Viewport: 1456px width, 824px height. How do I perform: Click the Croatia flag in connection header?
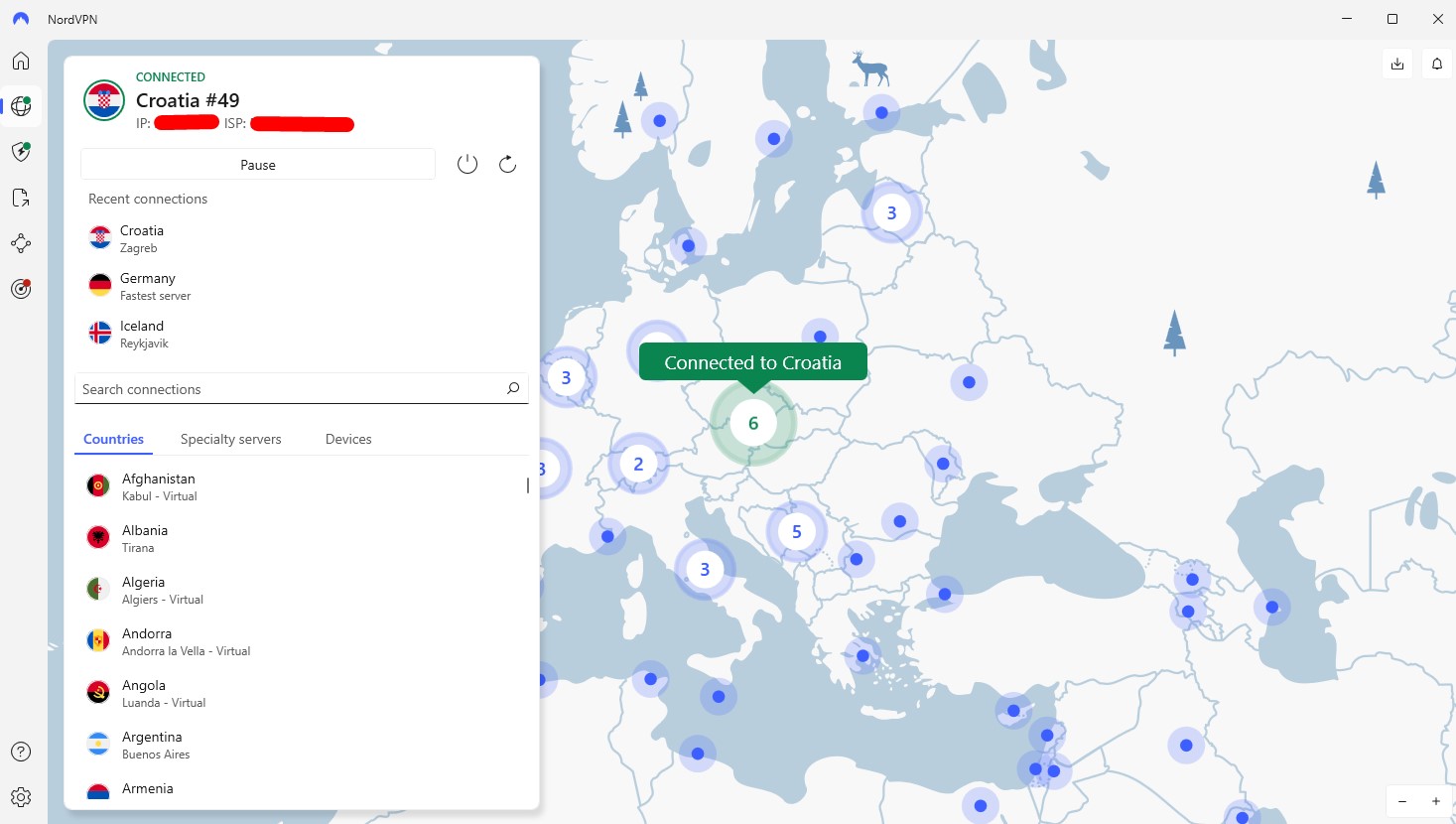pyautogui.click(x=104, y=100)
